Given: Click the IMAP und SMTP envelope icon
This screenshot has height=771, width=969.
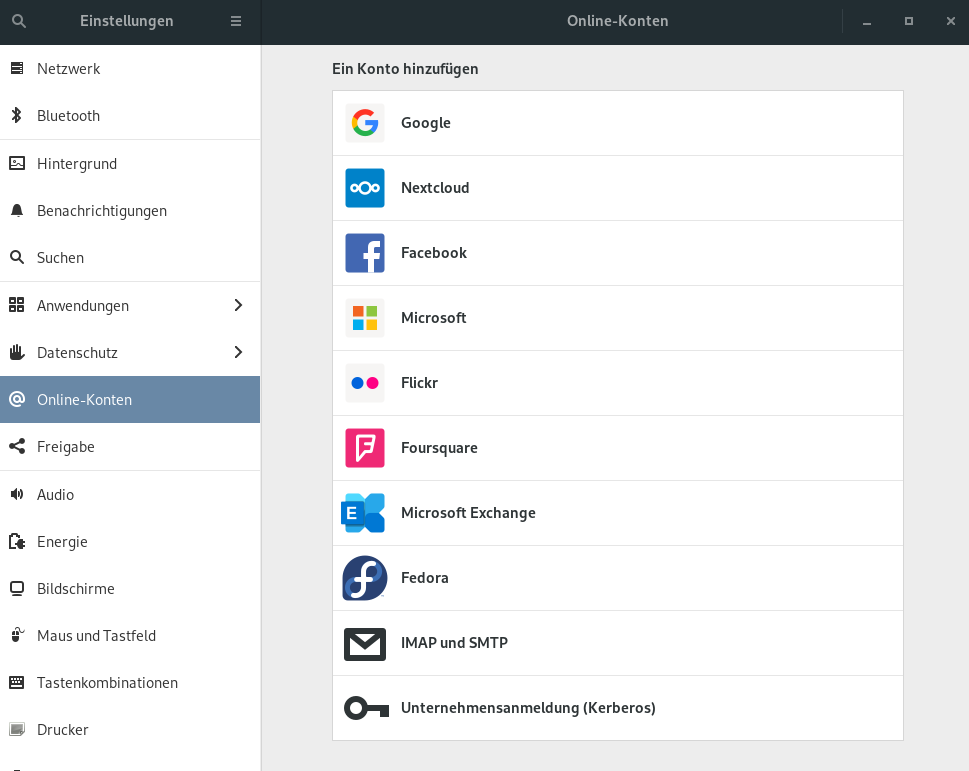Looking at the screenshot, I should point(365,644).
